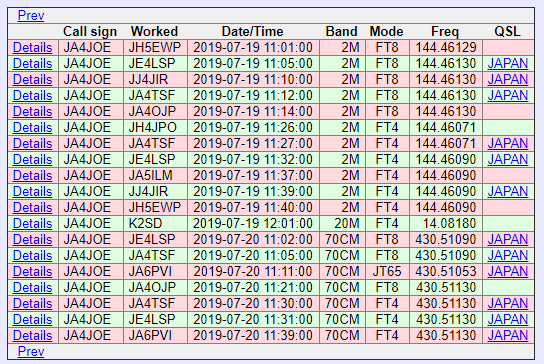Click JAPAN QSL link for JE4LSP at 11:32:00

508,159
